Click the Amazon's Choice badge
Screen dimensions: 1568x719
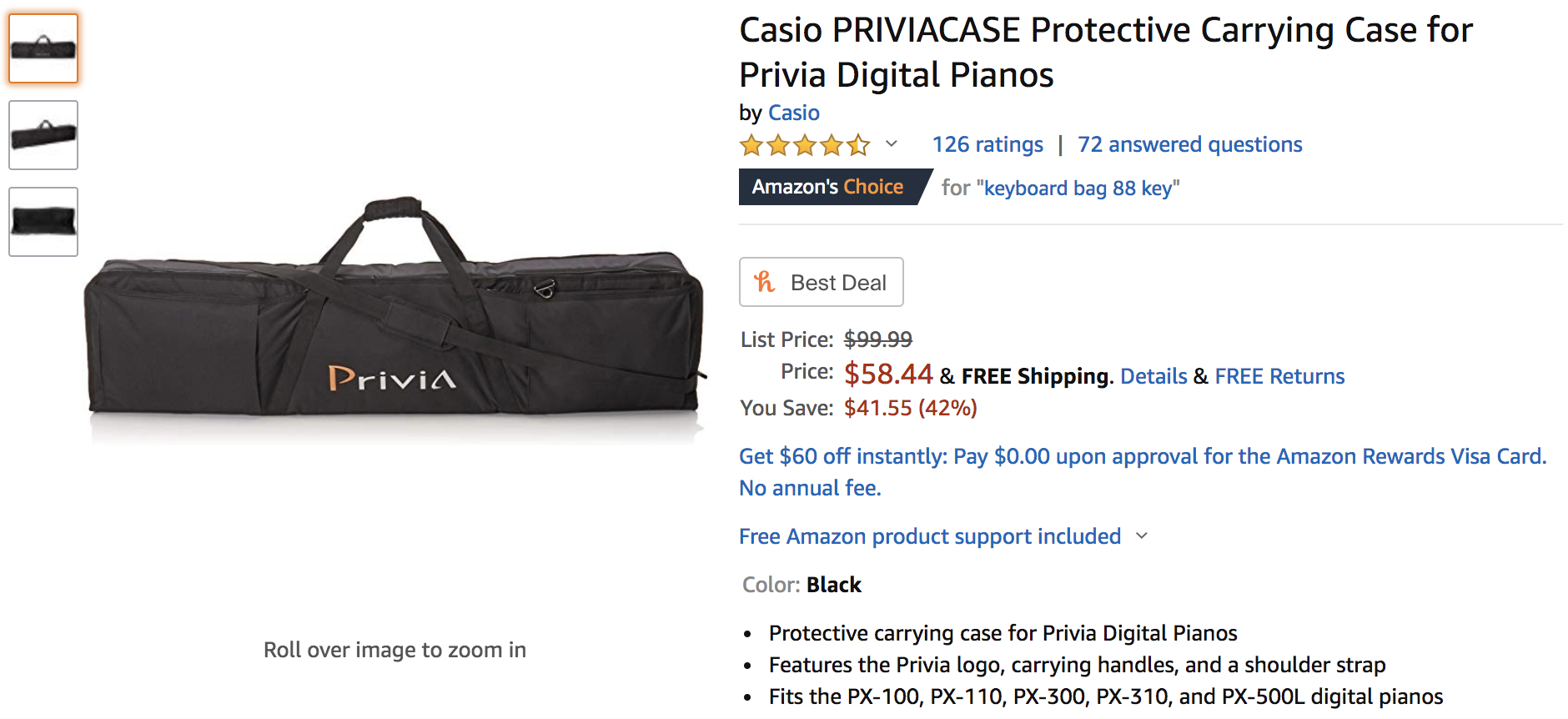click(x=827, y=187)
